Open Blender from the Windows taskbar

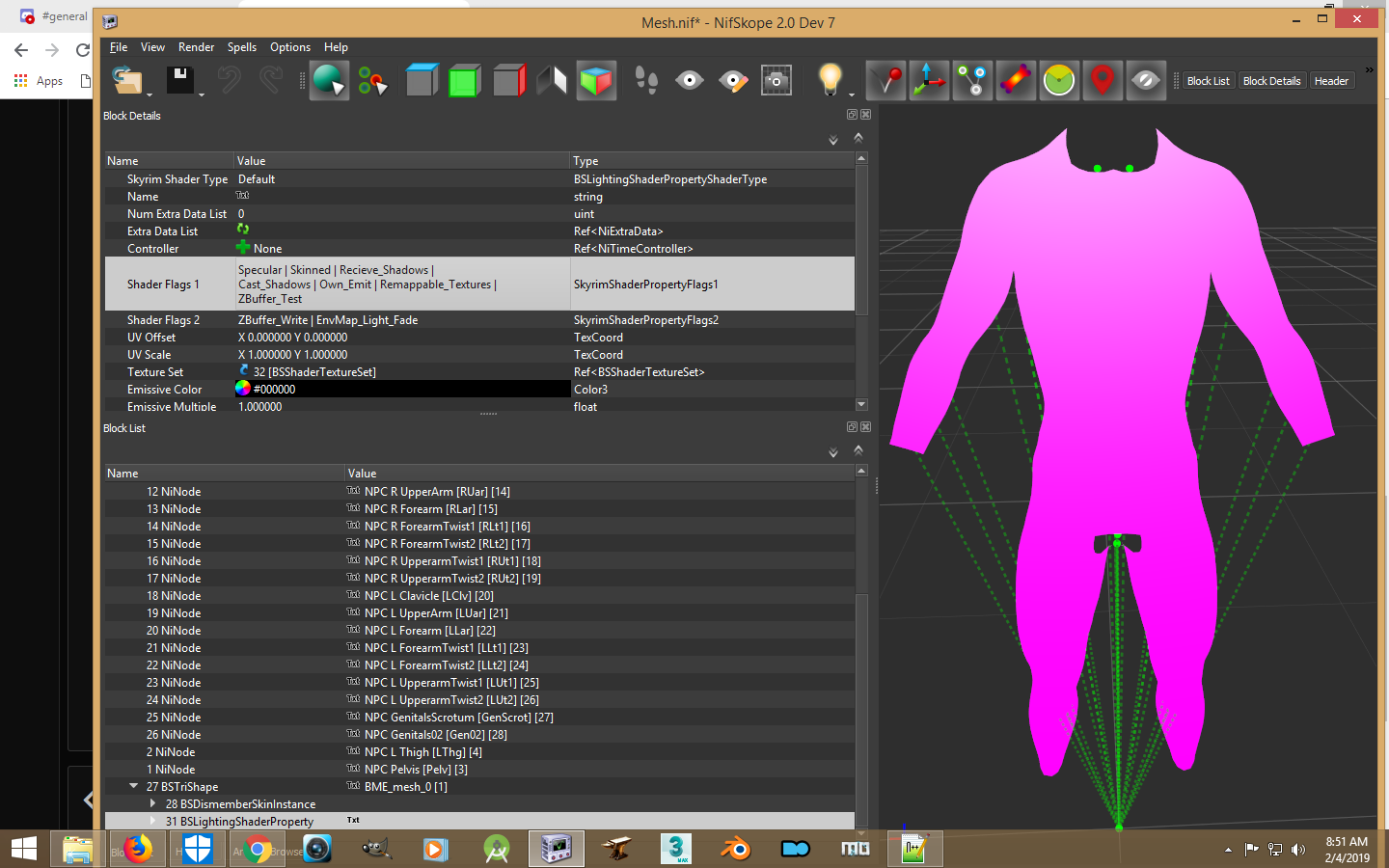point(736,849)
